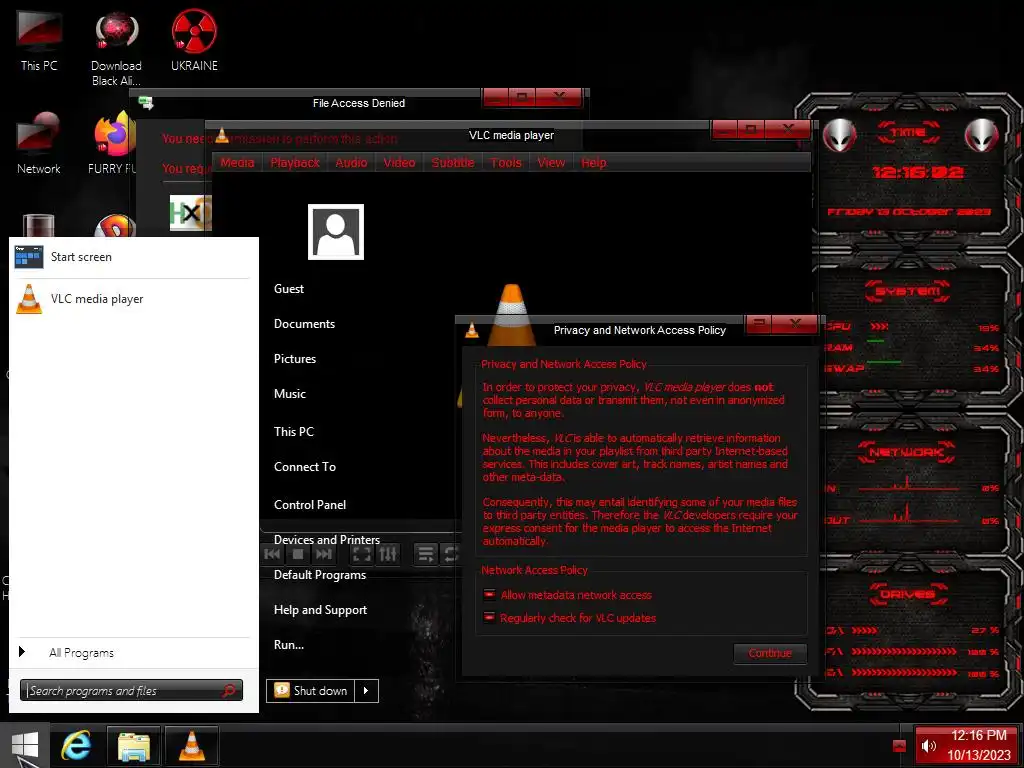Click the DRIVES widget header
Viewport: 1024px width, 768px height.
point(908,594)
